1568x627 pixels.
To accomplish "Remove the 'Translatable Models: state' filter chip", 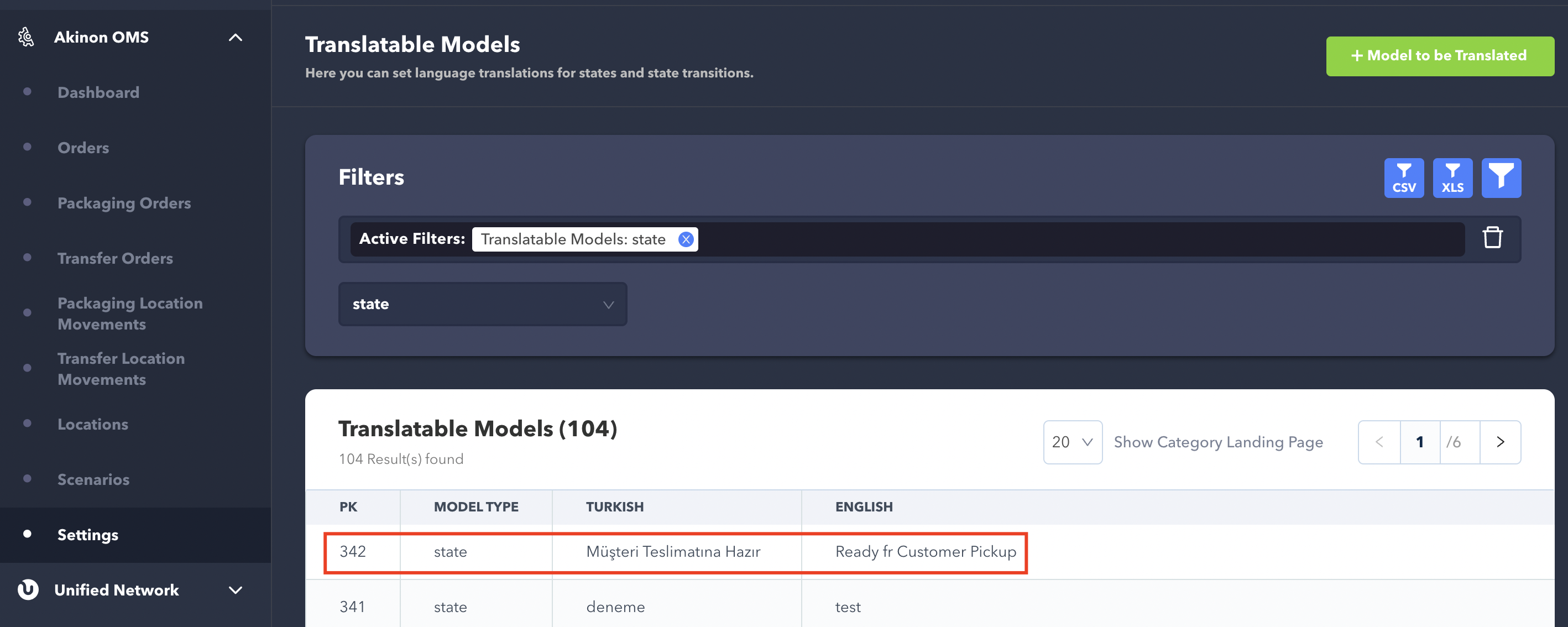I will [x=686, y=239].
